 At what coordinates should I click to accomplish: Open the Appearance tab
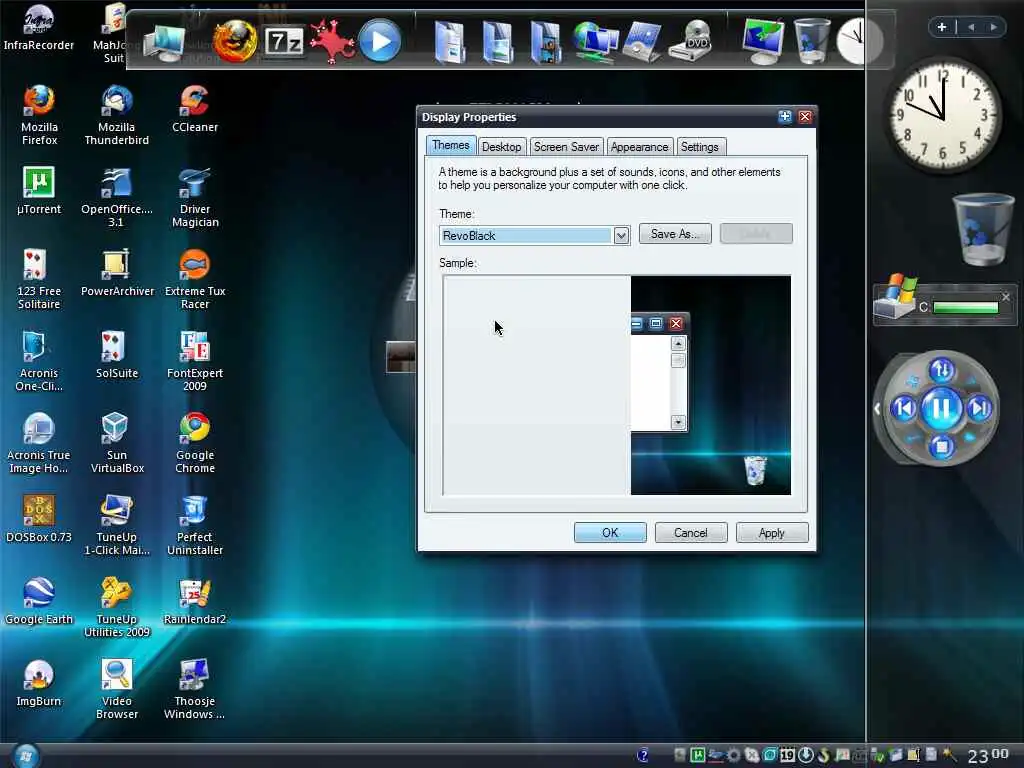point(639,147)
